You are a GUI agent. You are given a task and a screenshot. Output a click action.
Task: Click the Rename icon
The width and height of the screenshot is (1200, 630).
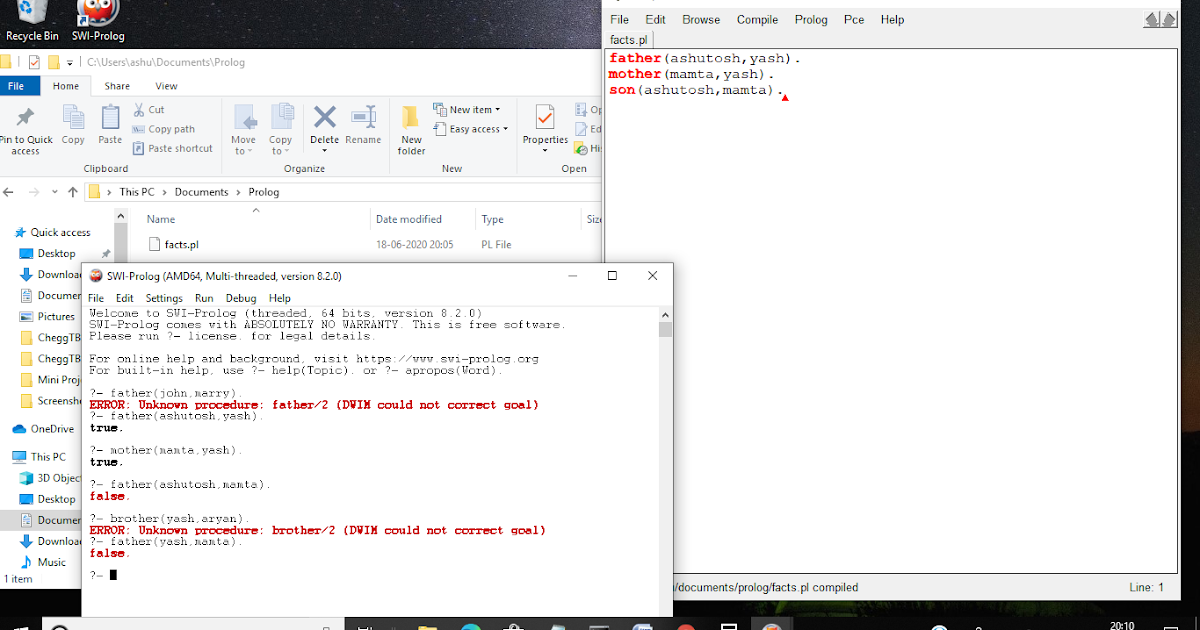363,126
